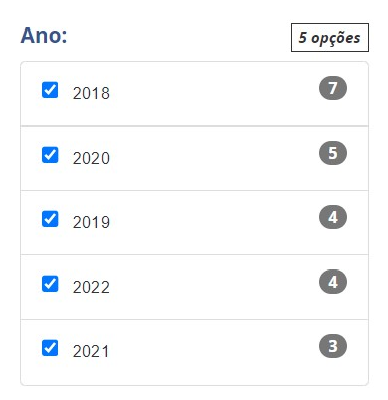This screenshot has width=388, height=400.
Task: Select the 2021 label text
Action: click(x=91, y=351)
